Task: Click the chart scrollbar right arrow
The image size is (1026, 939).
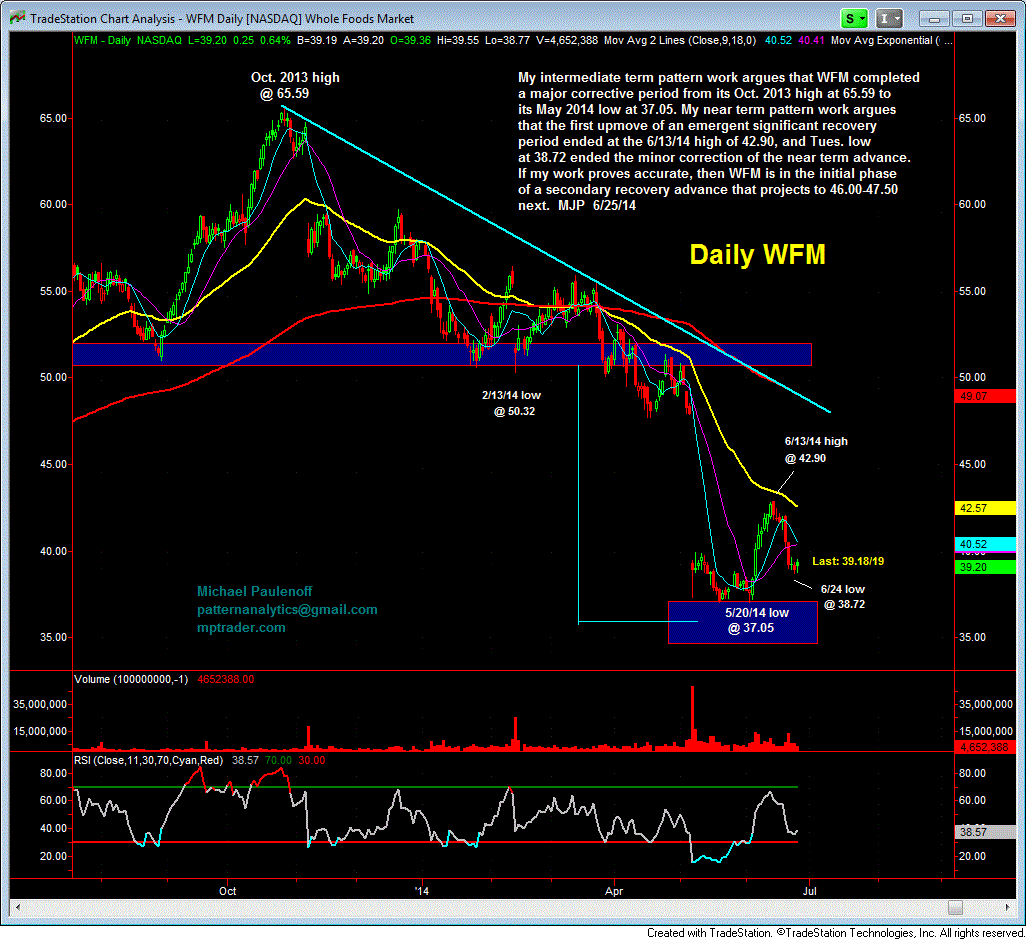Action: click(x=1008, y=907)
